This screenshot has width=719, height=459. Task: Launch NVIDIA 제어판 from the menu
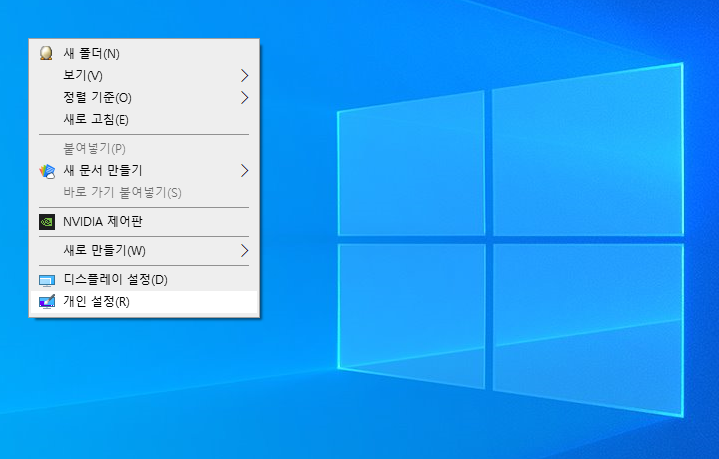click(144, 222)
